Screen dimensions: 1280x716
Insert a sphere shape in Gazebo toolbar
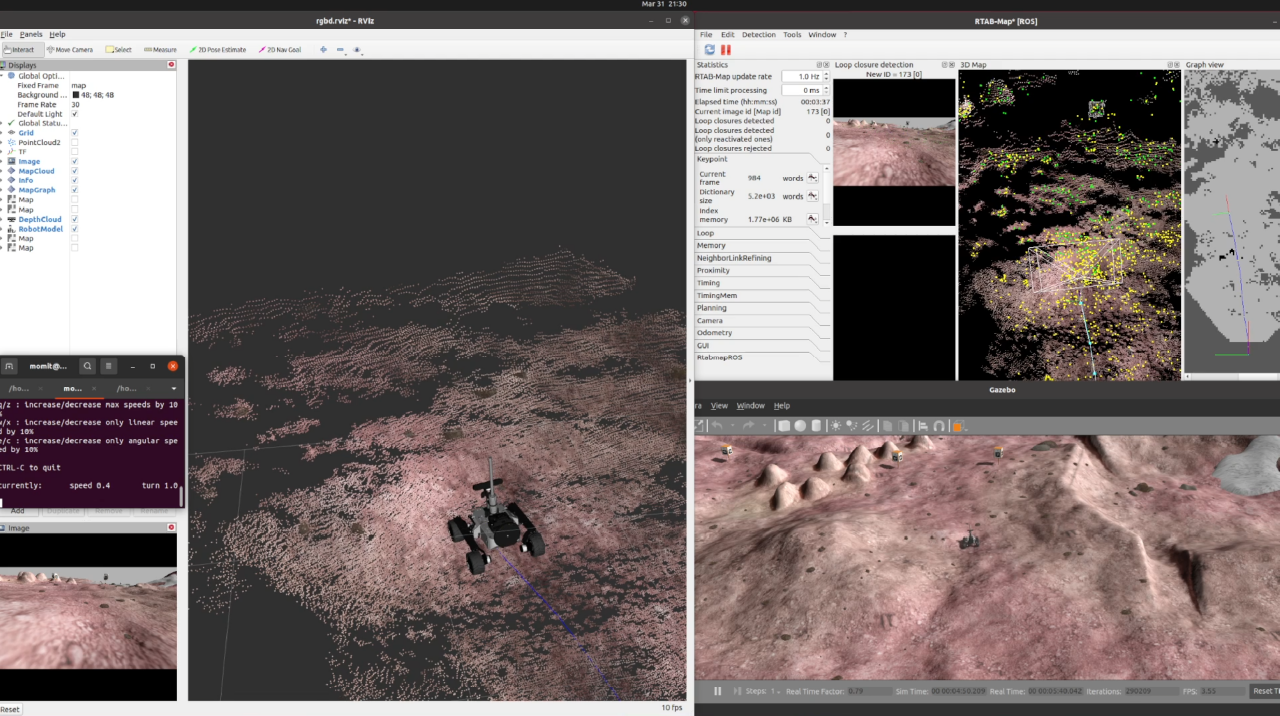(x=801, y=426)
